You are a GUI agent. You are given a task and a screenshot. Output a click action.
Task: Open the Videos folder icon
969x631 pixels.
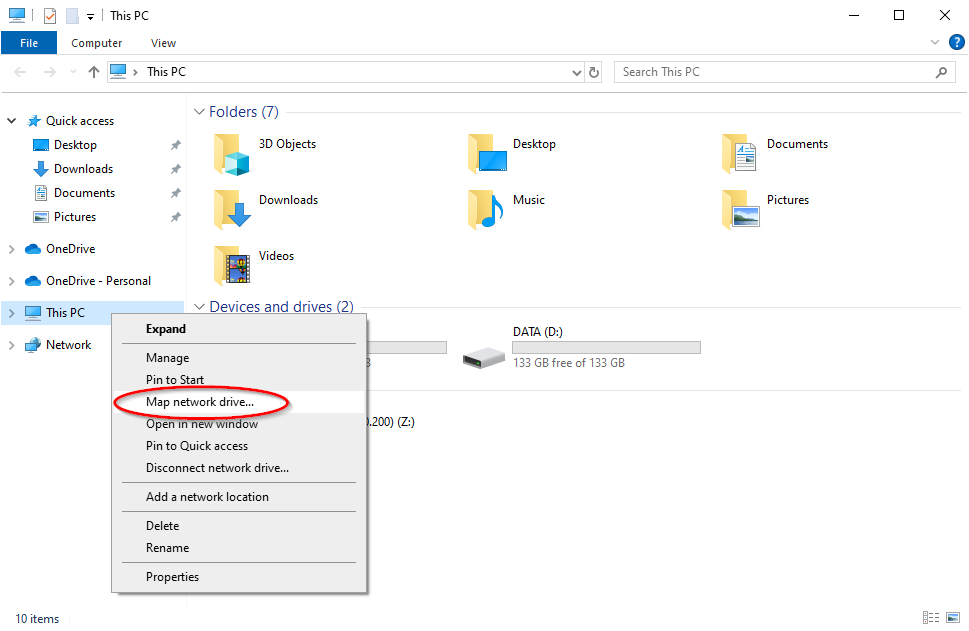[231, 265]
